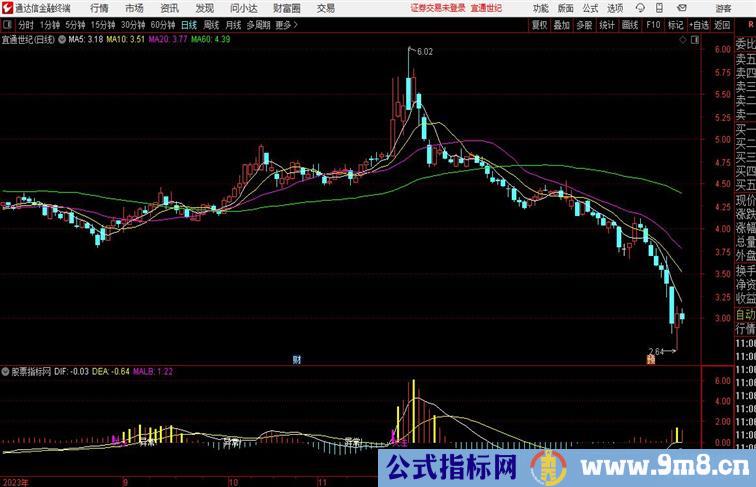Click the 通达信 red app logo icon
756x487 pixels.
tap(7, 7)
